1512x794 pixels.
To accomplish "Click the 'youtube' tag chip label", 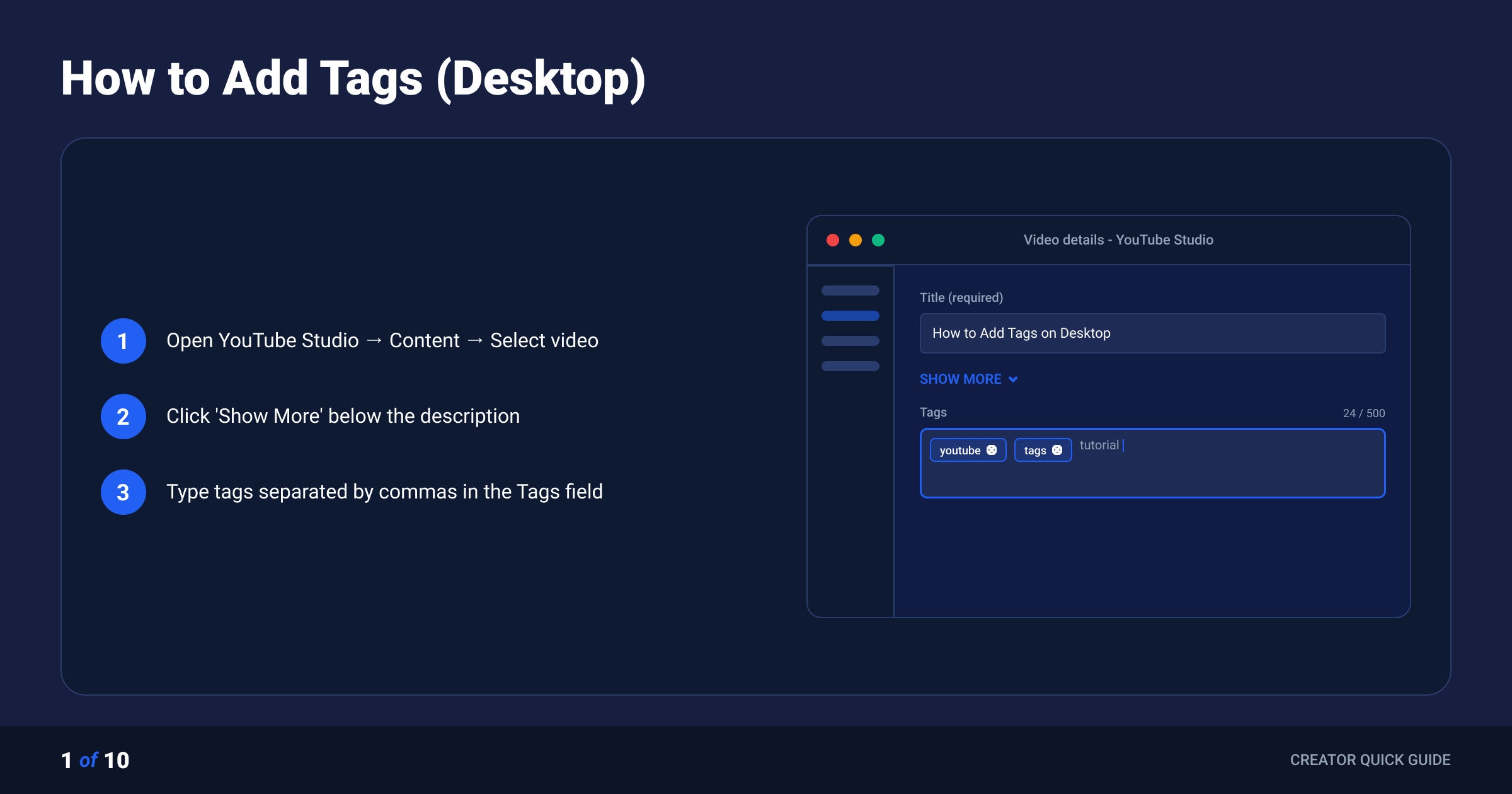I will [960, 451].
